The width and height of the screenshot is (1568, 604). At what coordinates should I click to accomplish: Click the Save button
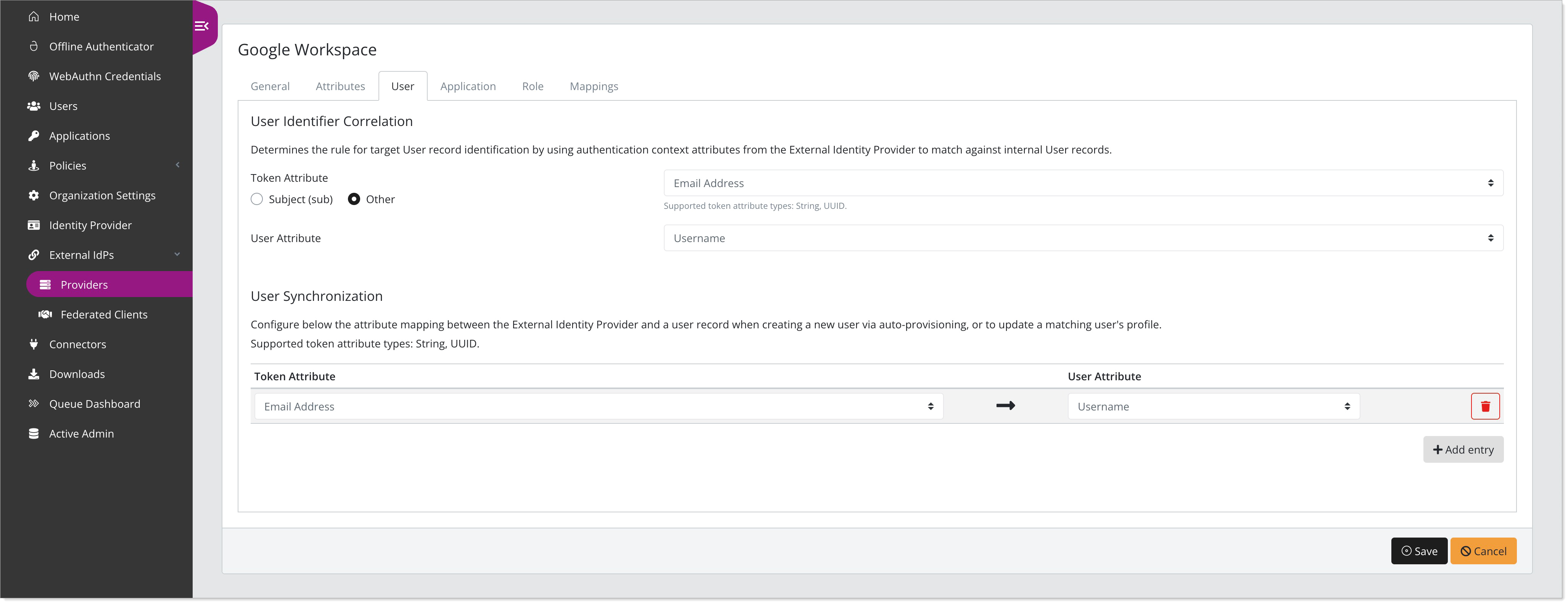click(1419, 551)
